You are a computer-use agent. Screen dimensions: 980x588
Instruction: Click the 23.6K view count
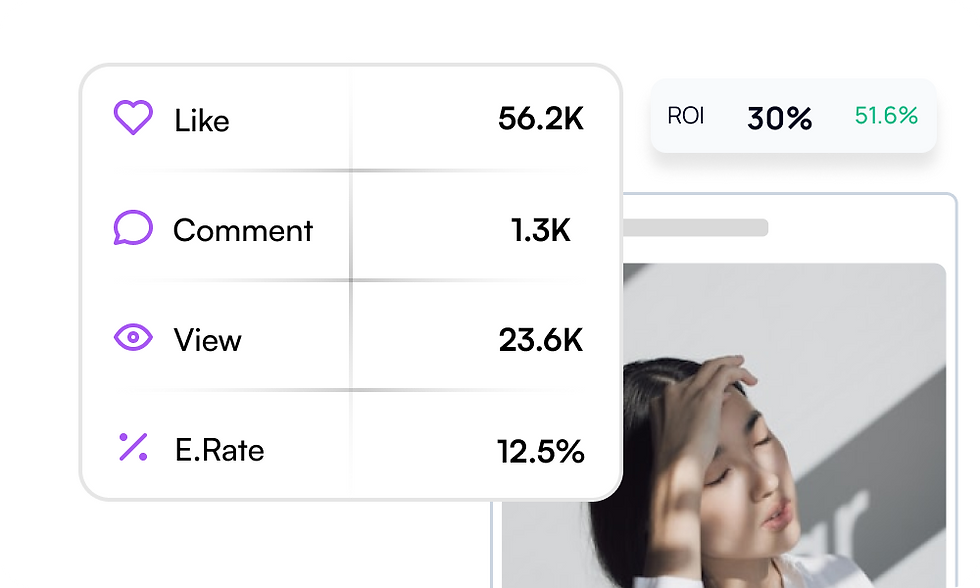click(540, 341)
